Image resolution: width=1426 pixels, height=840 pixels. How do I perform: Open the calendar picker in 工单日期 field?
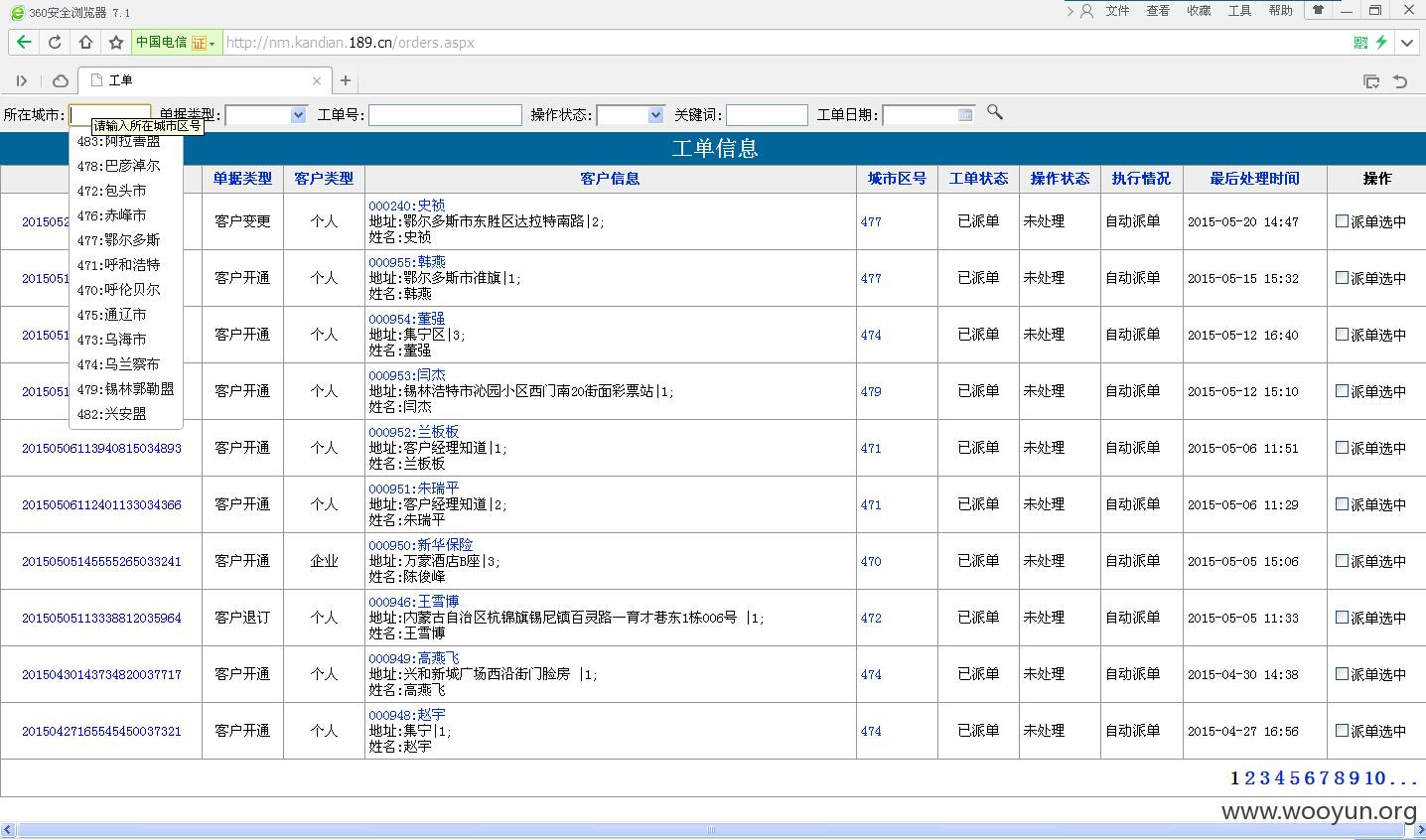point(965,115)
